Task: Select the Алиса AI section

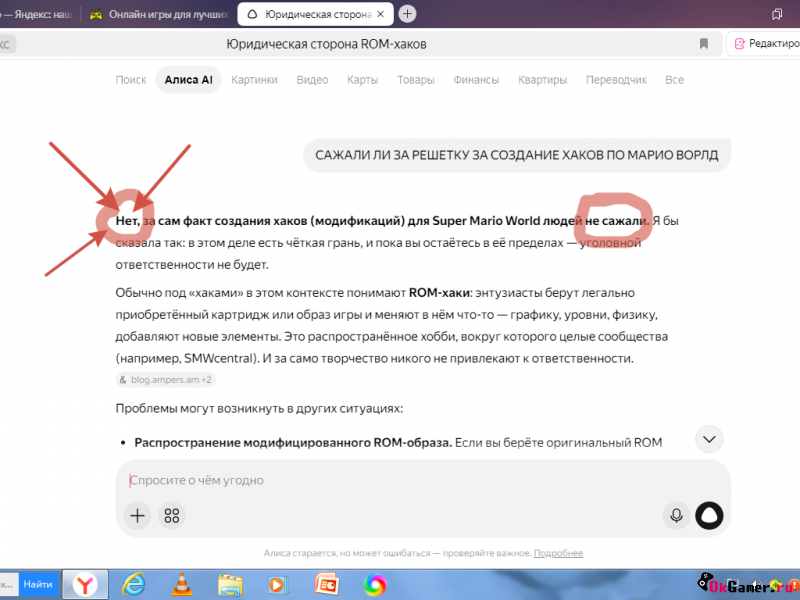Action: tap(188, 80)
